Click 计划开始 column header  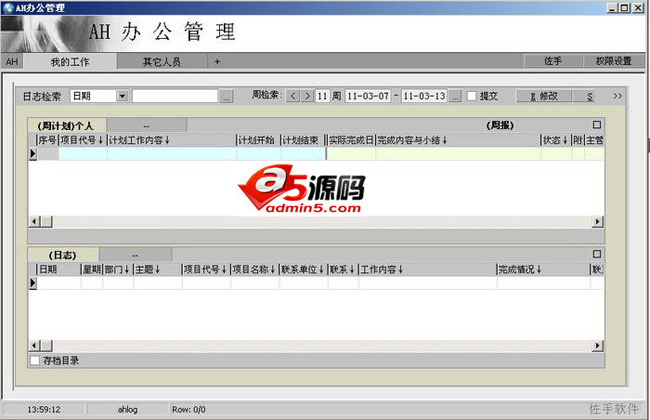[258, 140]
